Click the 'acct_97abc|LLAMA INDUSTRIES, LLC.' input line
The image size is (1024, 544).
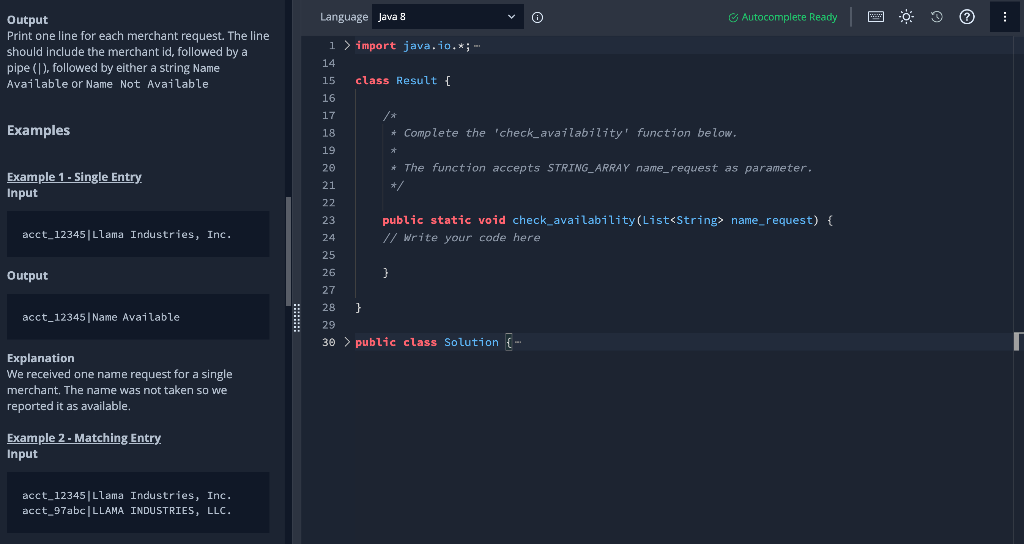[x=127, y=511]
